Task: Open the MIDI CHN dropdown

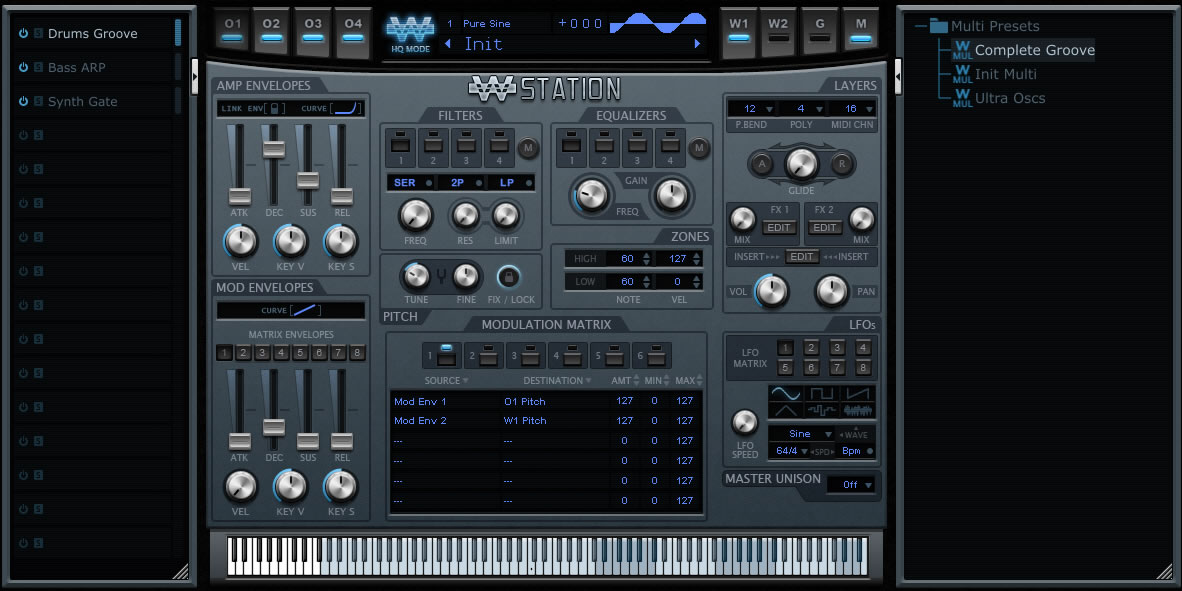Action: point(853,109)
